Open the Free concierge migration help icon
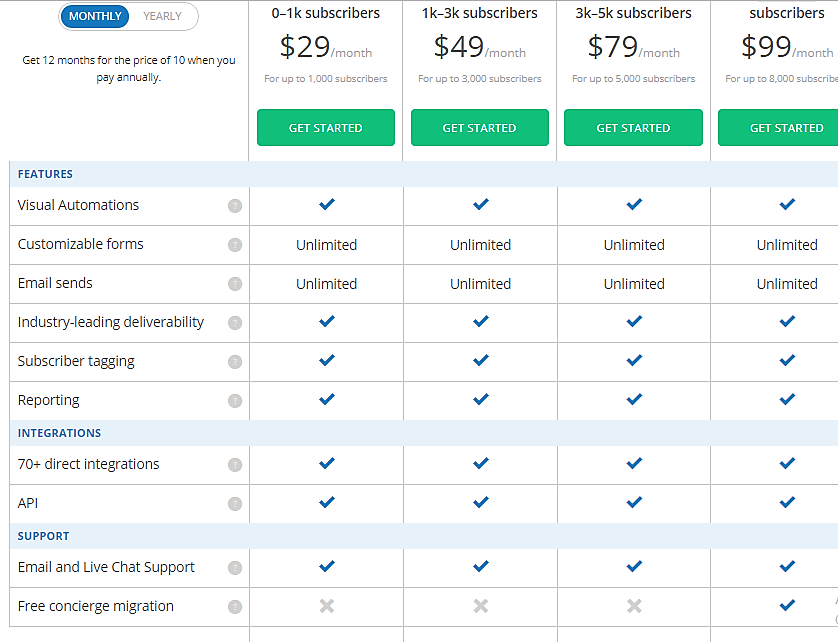838x642 pixels. [235, 606]
